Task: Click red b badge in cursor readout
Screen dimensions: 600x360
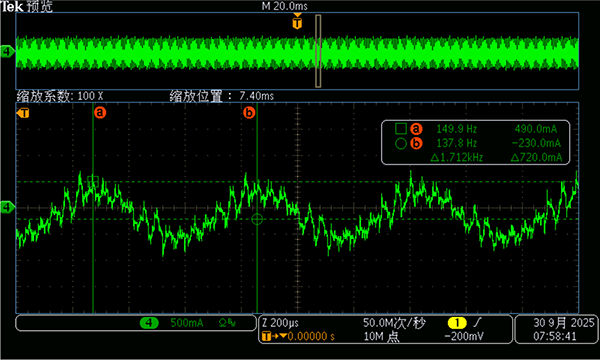Action: pos(416,143)
